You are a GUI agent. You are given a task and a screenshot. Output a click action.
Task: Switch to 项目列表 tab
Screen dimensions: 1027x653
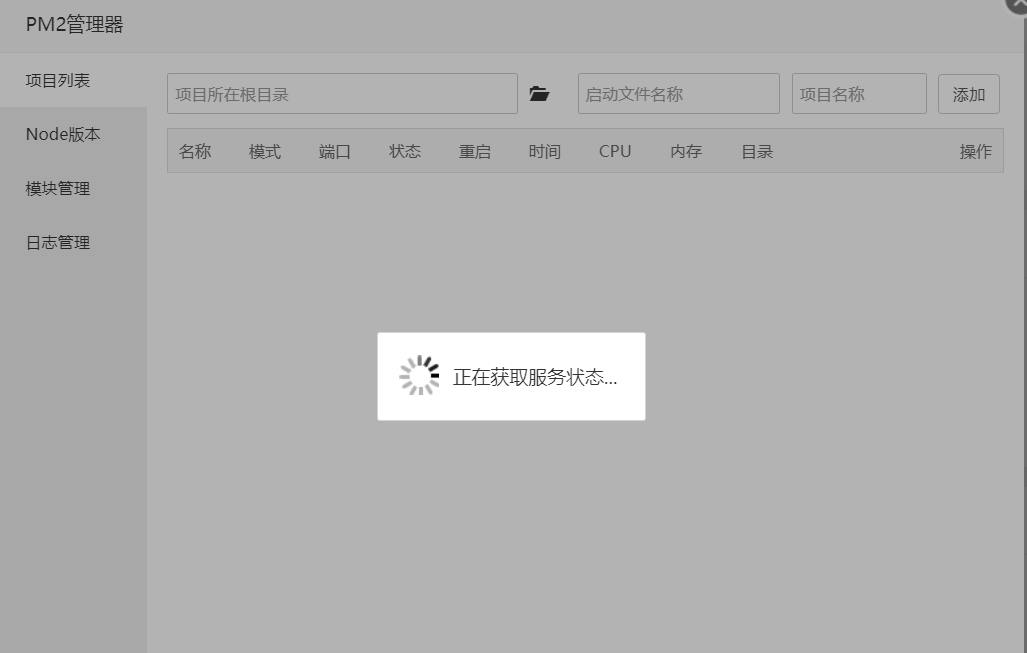click(x=73, y=81)
